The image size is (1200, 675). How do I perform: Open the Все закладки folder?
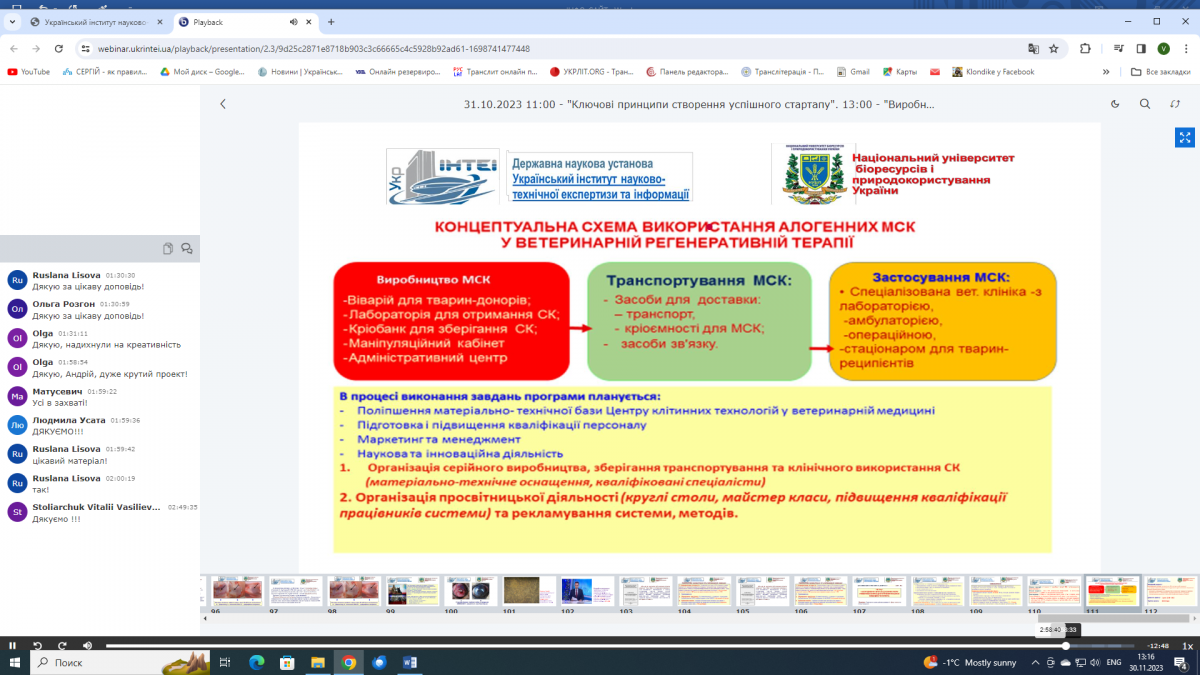pos(1160,72)
